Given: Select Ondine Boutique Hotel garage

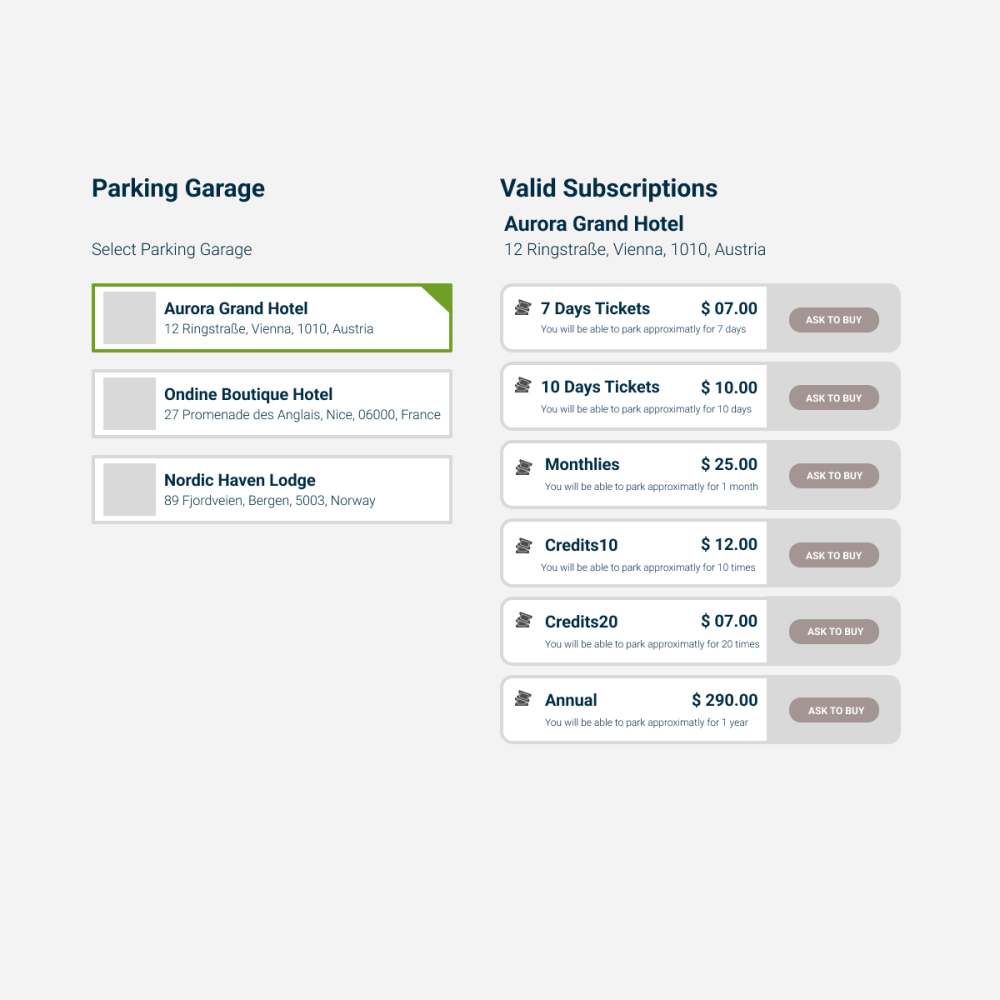Looking at the screenshot, I should (x=300, y=404).
